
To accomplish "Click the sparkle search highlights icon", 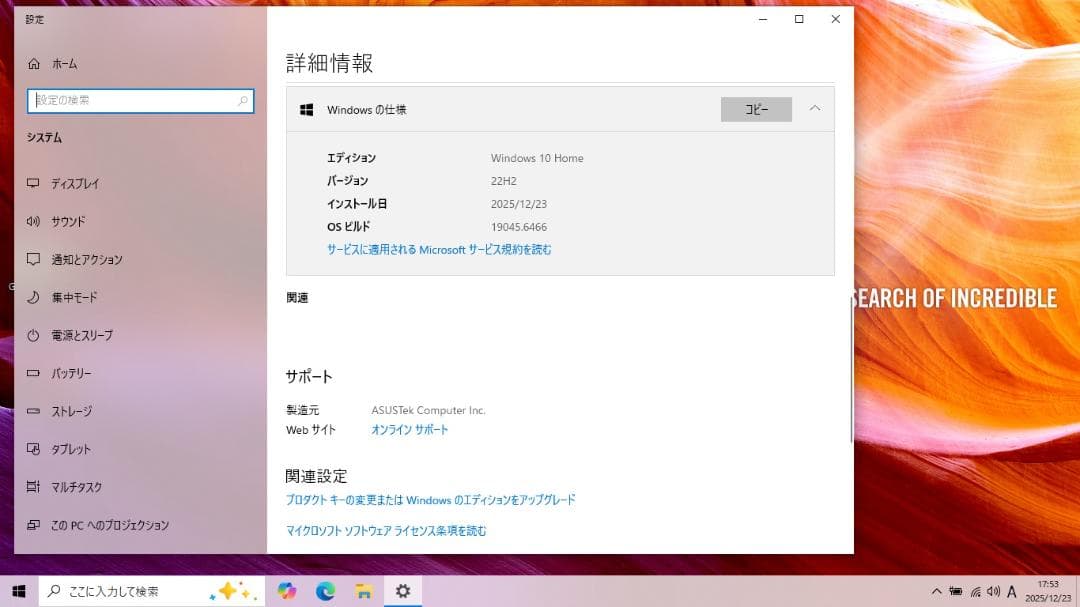I will 233,591.
